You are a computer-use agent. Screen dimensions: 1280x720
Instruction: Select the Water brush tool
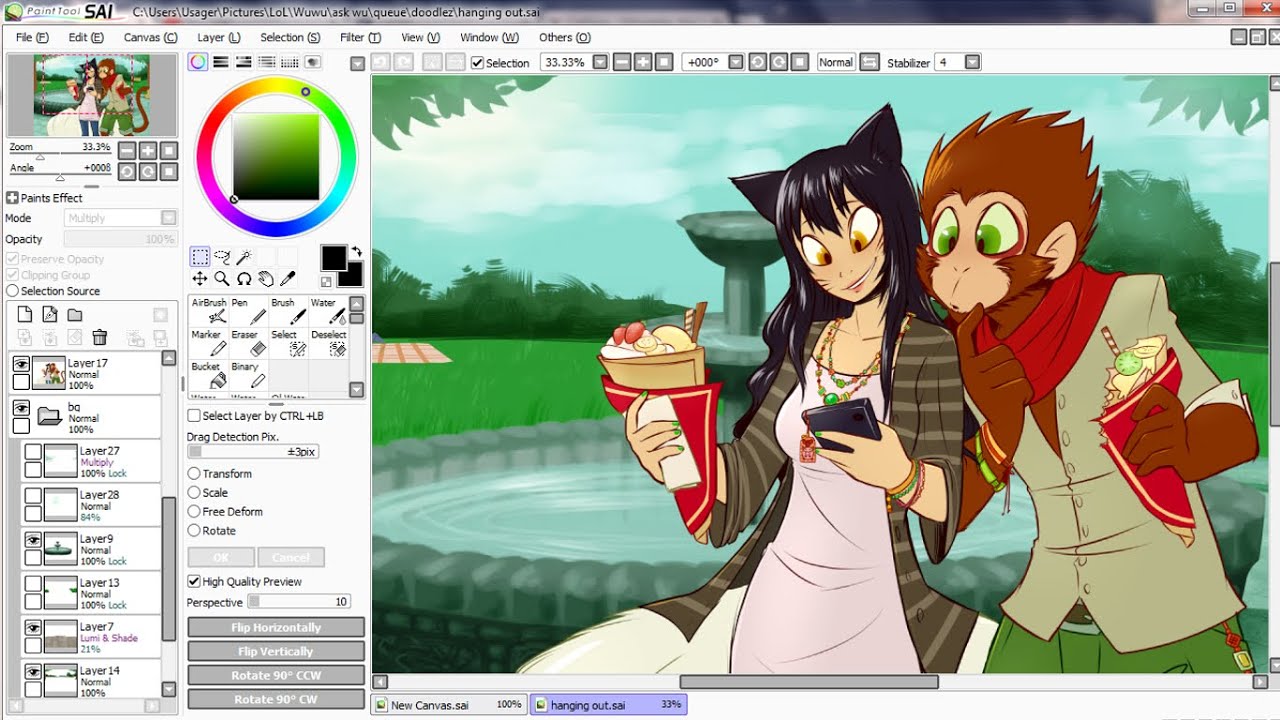[328, 310]
